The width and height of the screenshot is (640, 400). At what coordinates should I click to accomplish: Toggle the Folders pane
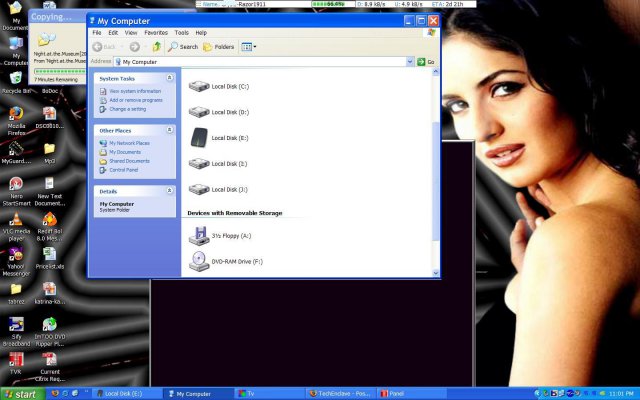pos(219,47)
